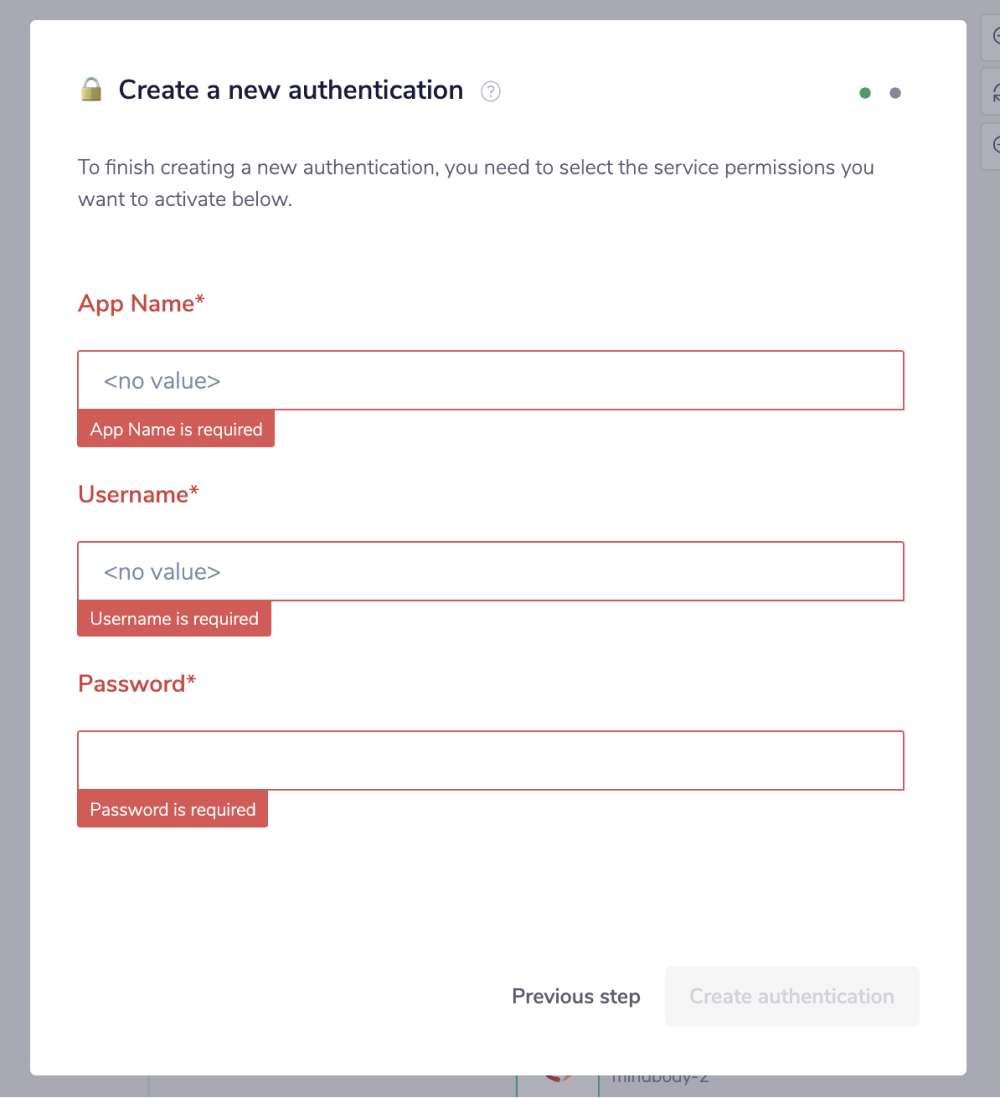Image resolution: width=1000 pixels, height=1098 pixels.
Task: Click the "Username is required" error tag
Action: click(174, 619)
